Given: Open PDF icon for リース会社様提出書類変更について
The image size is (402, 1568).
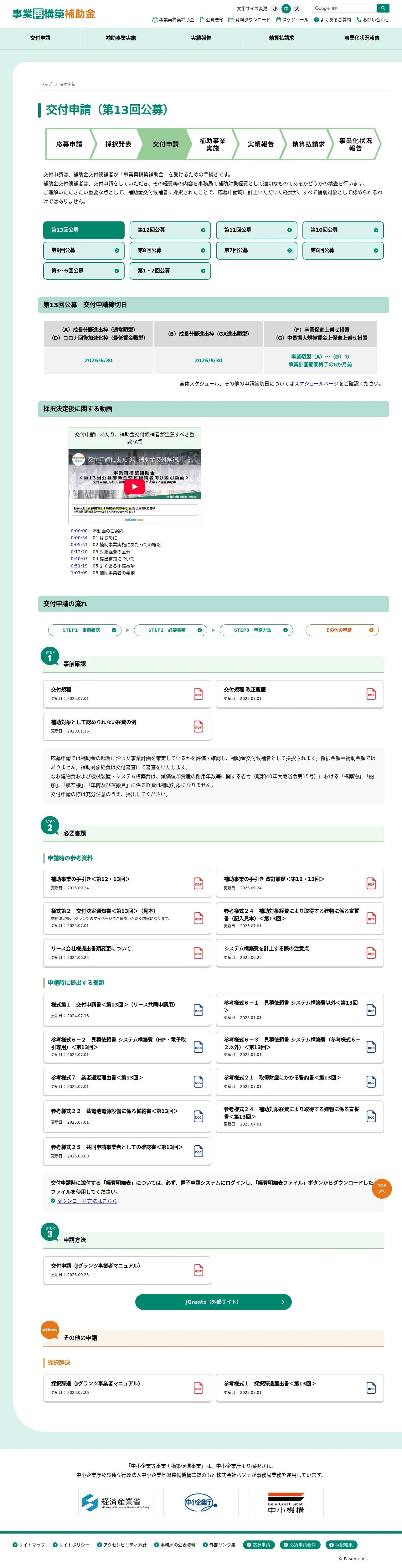Looking at the screenshot, I should 198,953.
